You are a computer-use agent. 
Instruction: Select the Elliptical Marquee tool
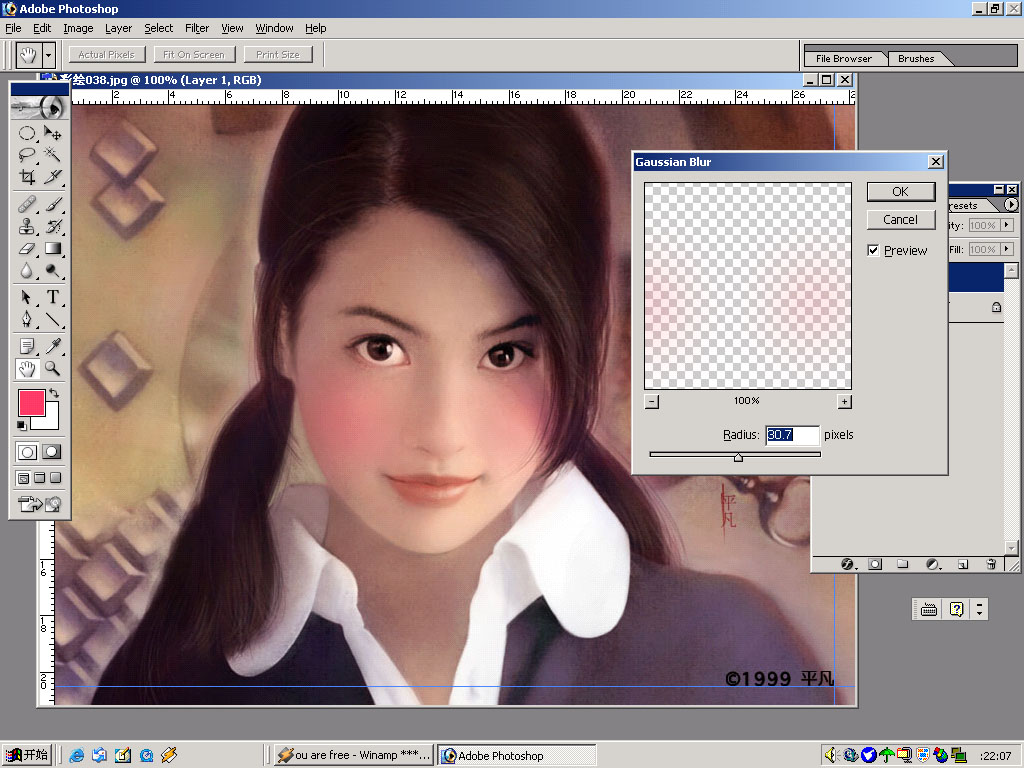(27, 133)
